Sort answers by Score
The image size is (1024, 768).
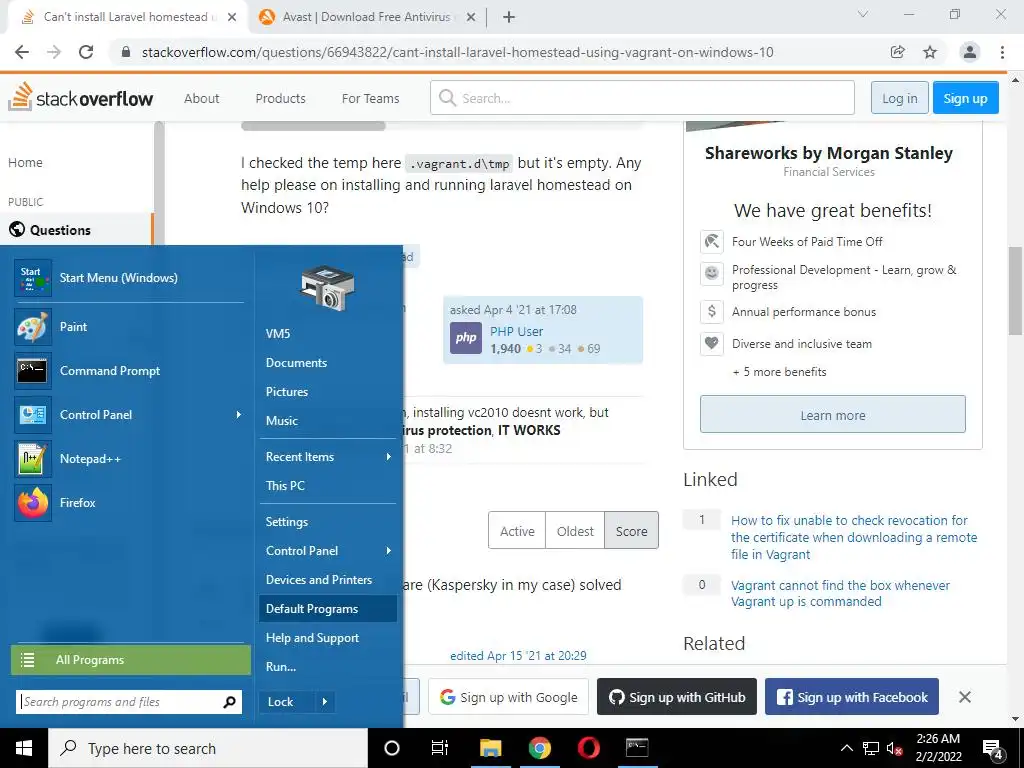632,532
